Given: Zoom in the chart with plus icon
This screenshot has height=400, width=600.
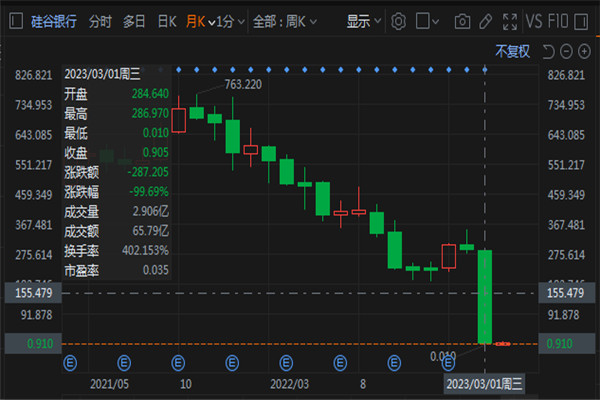Looking at the screenshot, I should [584, 51].
